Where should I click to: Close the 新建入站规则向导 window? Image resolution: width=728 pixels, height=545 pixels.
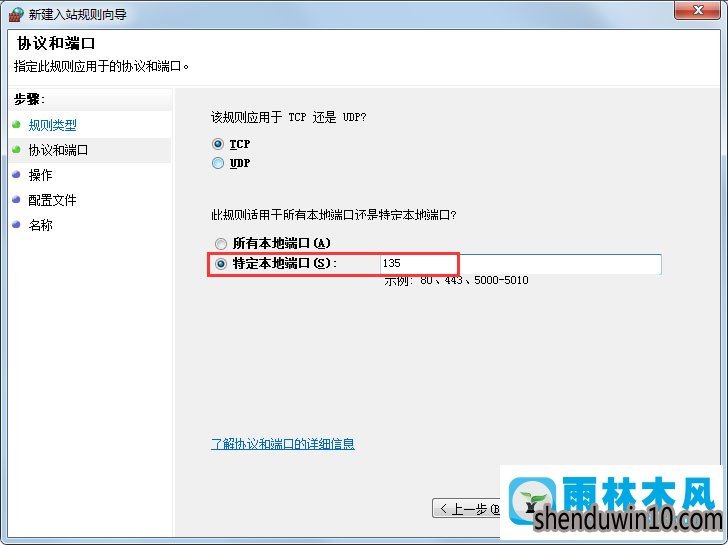[697, 10]
